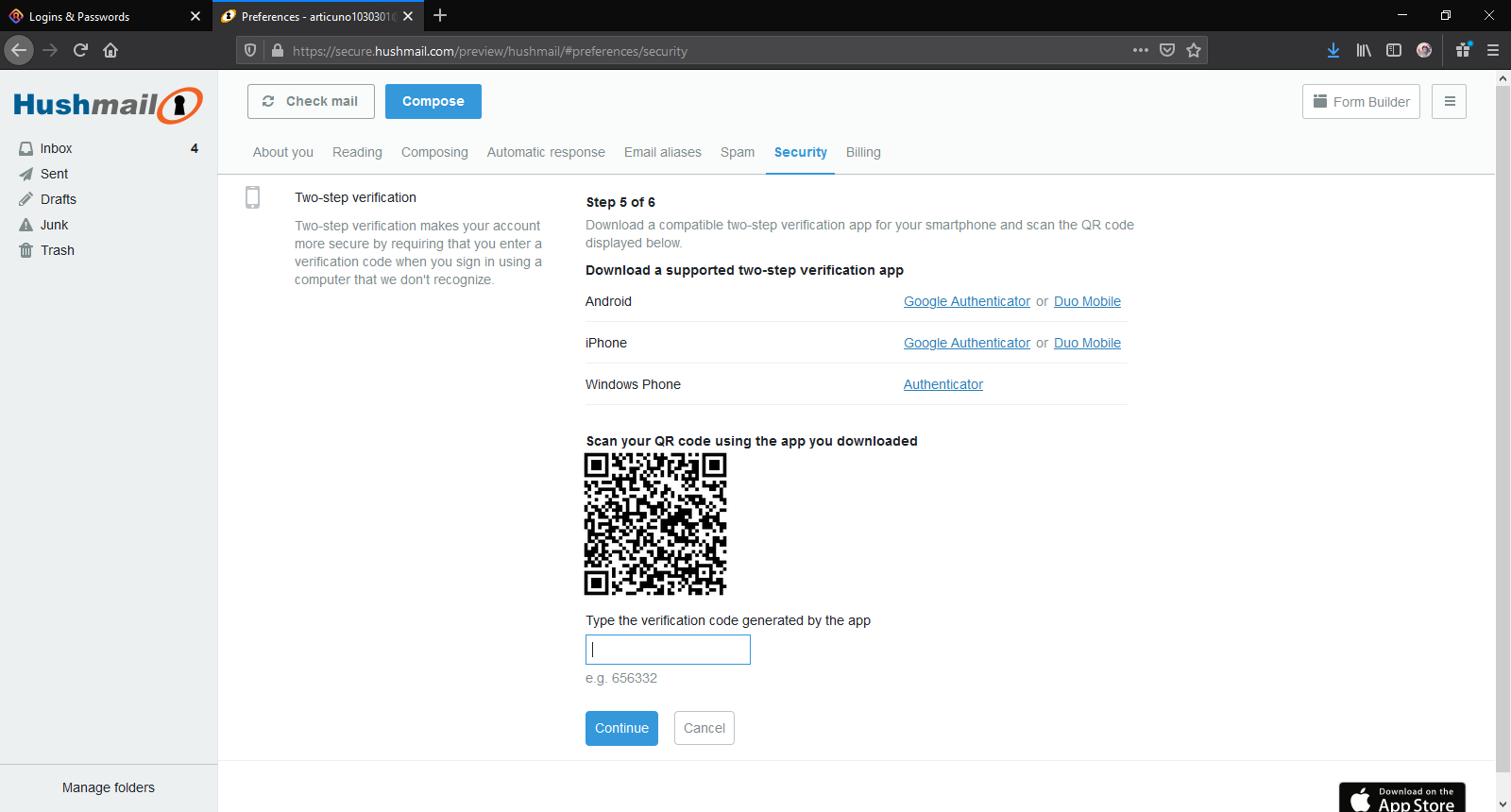Switch to Spam preferences tab
Screen dimensions: 1511x812
pyautogui.click(x=738, y=152)
